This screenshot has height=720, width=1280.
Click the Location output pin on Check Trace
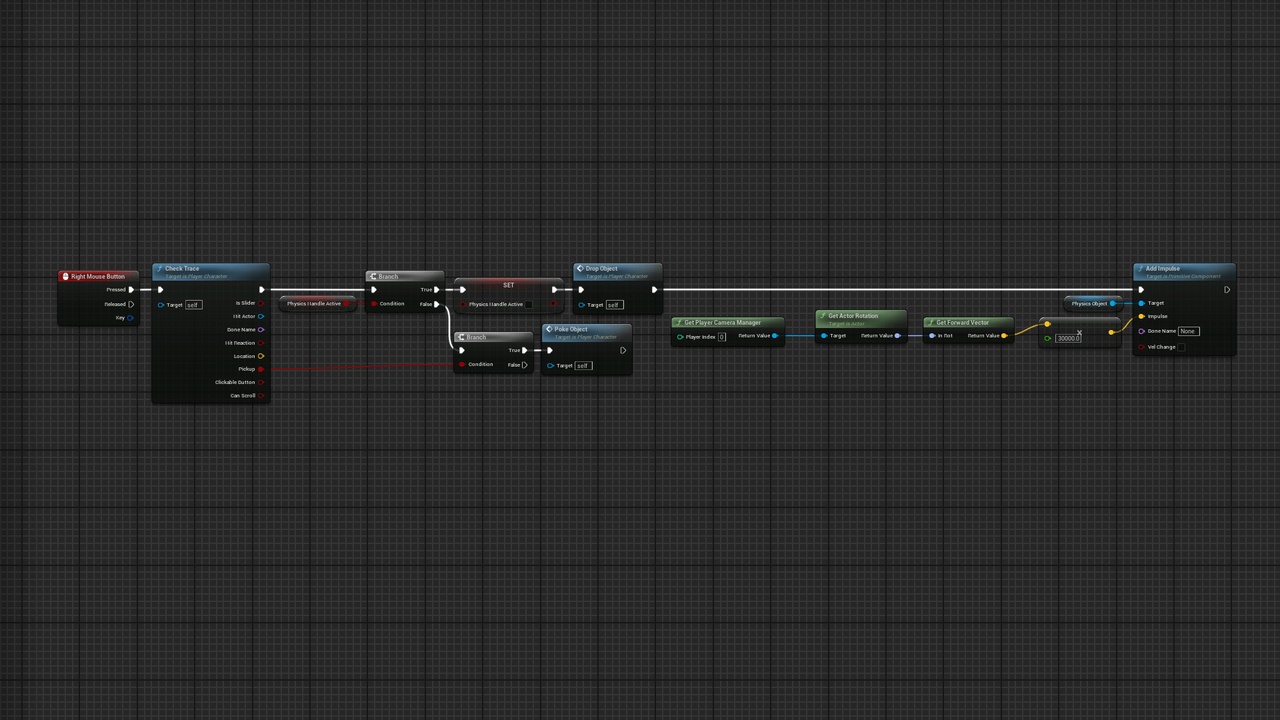point(261,356)
